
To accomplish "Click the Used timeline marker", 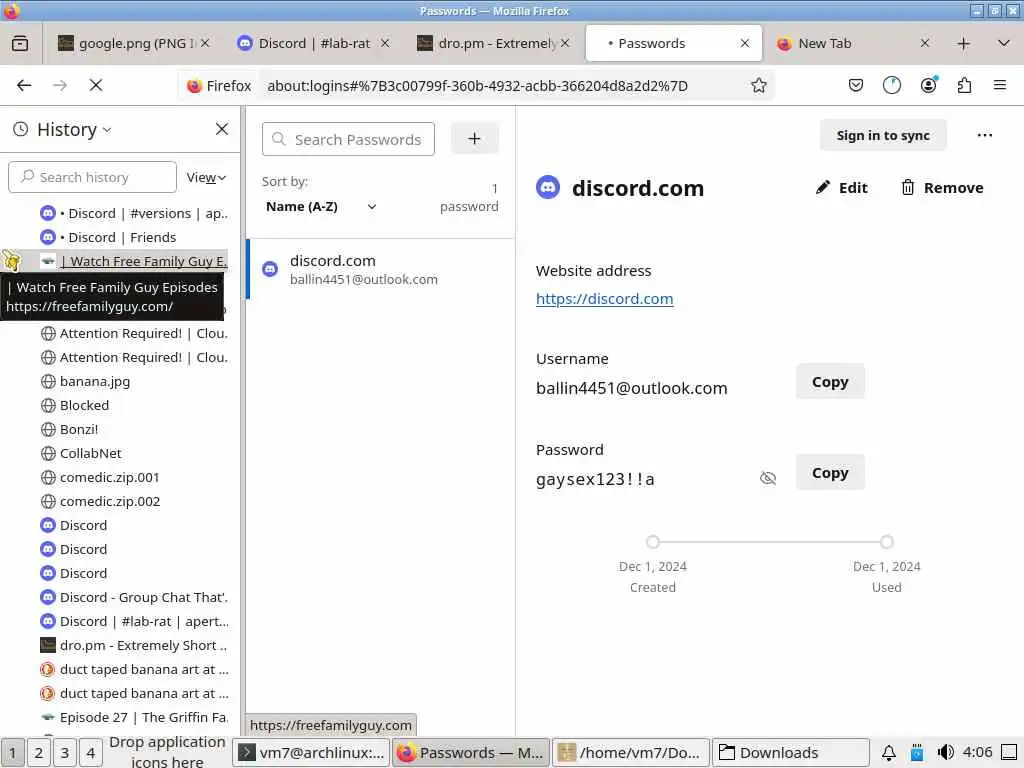I will coord(886,542).
